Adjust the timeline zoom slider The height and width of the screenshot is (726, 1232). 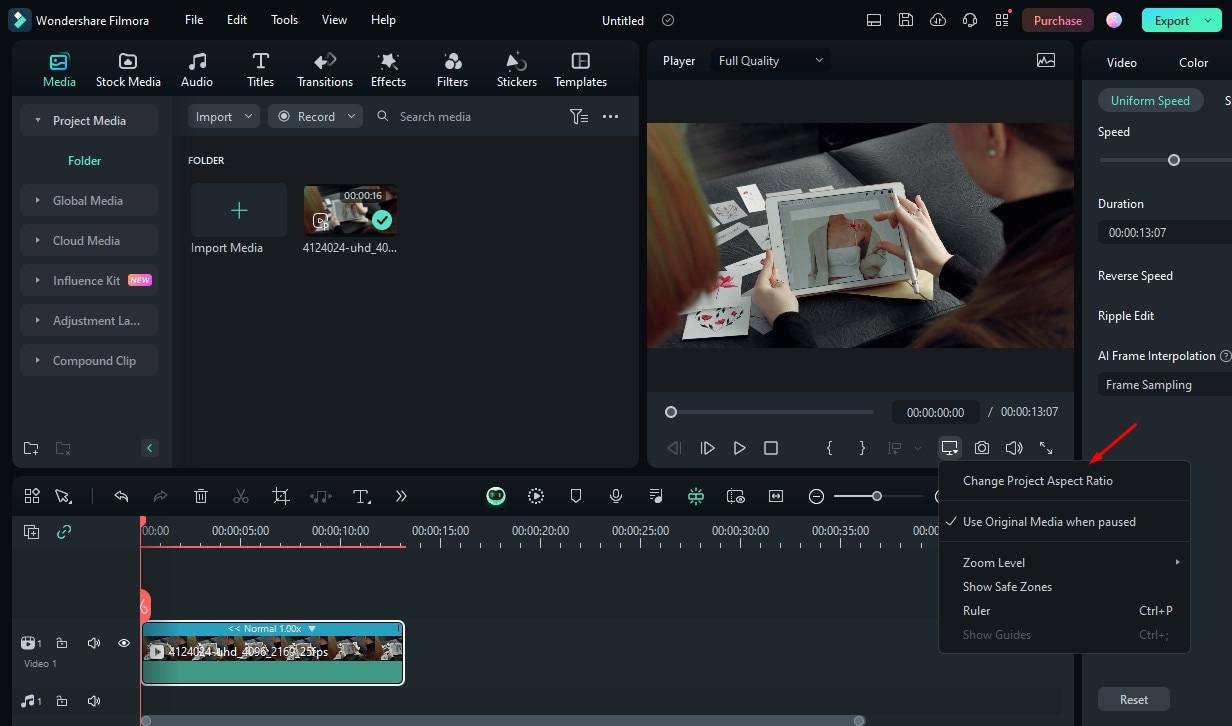(x=876, y=496)
